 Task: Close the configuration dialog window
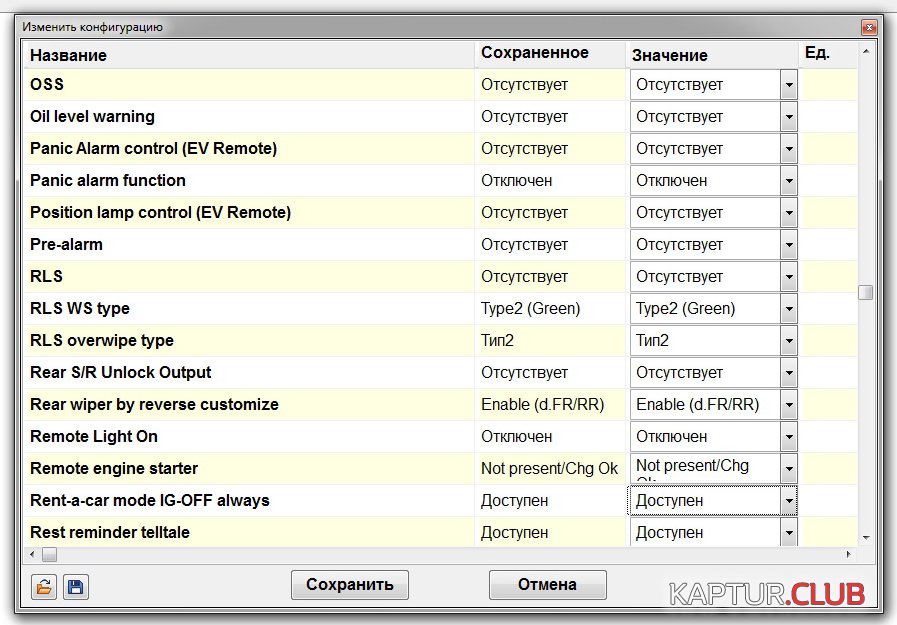868,27
